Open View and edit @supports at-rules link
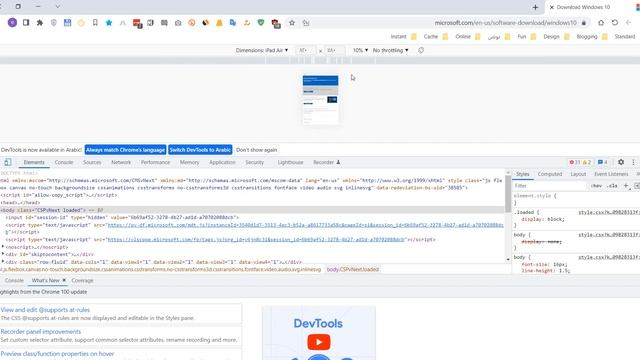This screenshot has height=360, width=640. [x=45, y=310]
